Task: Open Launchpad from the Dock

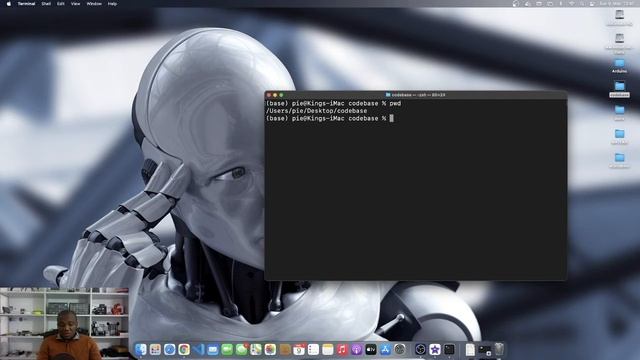Action: 155,349
